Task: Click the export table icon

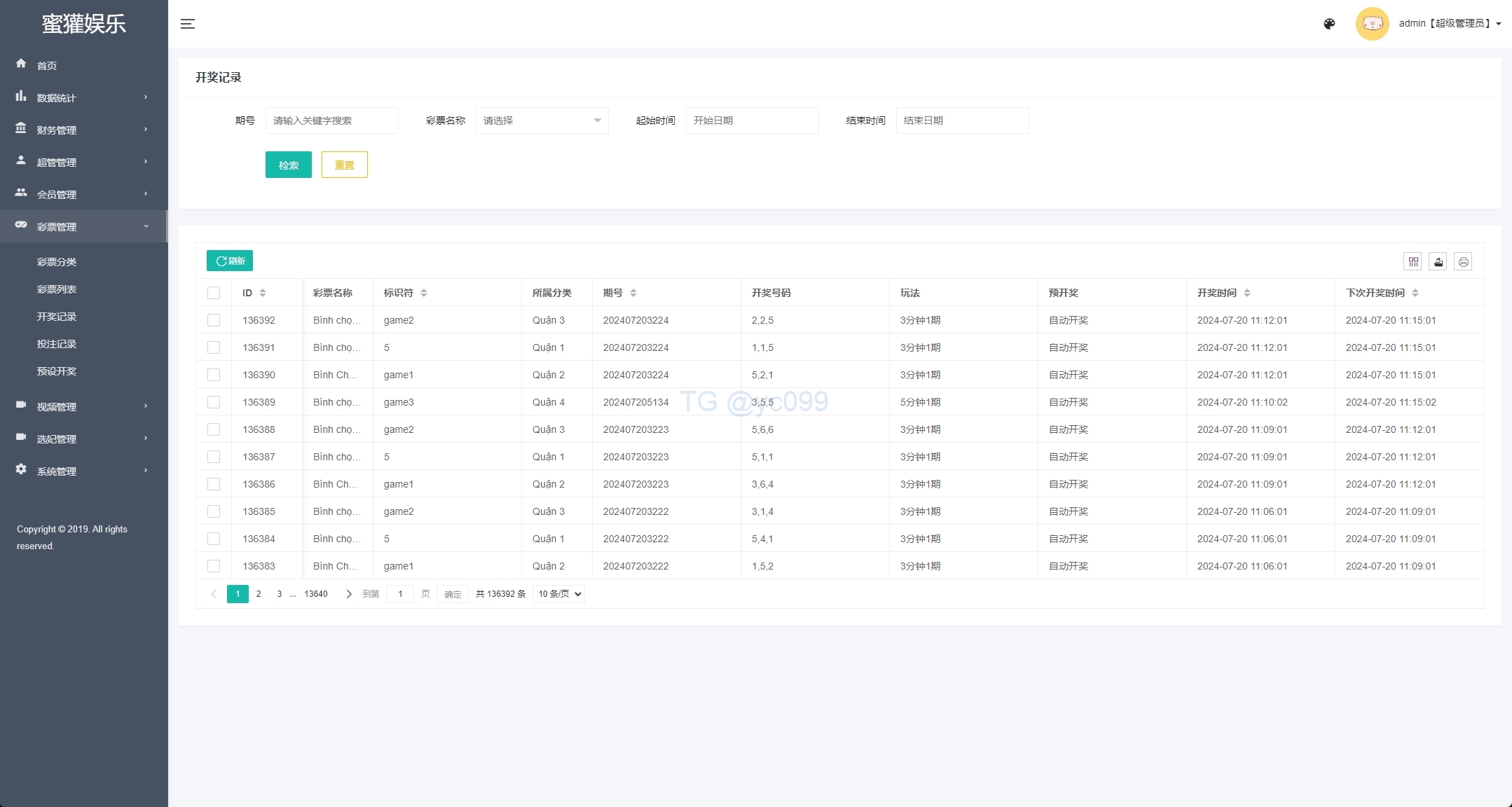Action: (x=1438, y=262)
